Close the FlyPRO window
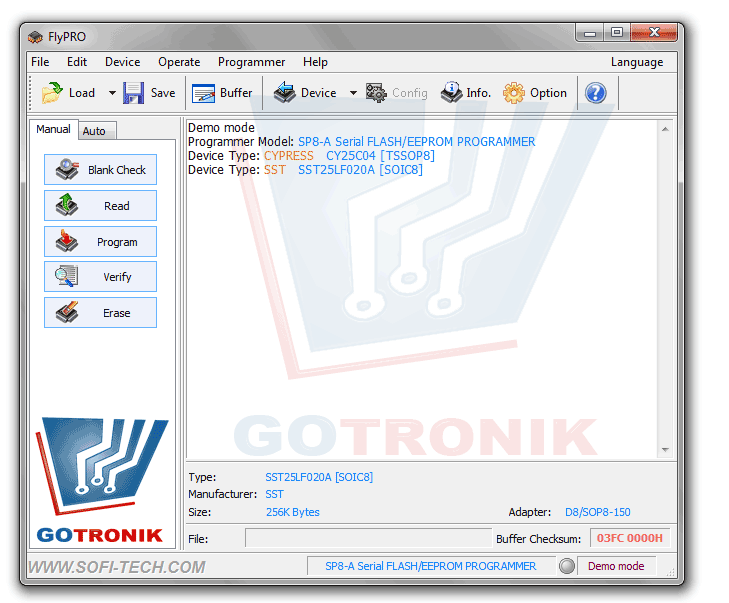Image resolution: width=729 pixels, height=603 pixels. pyautogui.click(x=654, y=33)
